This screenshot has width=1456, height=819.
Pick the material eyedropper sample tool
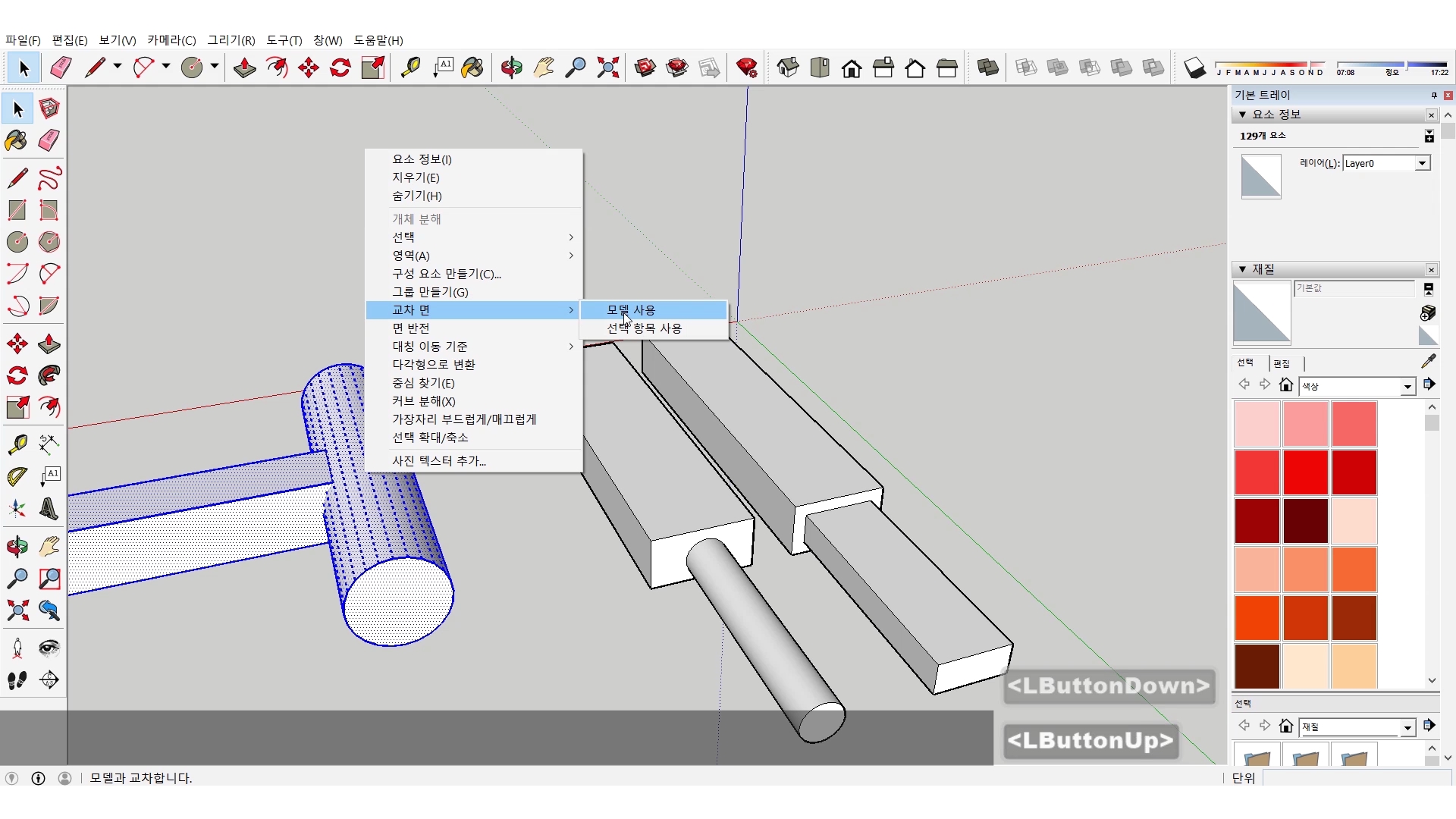[x=1428, y=362]
